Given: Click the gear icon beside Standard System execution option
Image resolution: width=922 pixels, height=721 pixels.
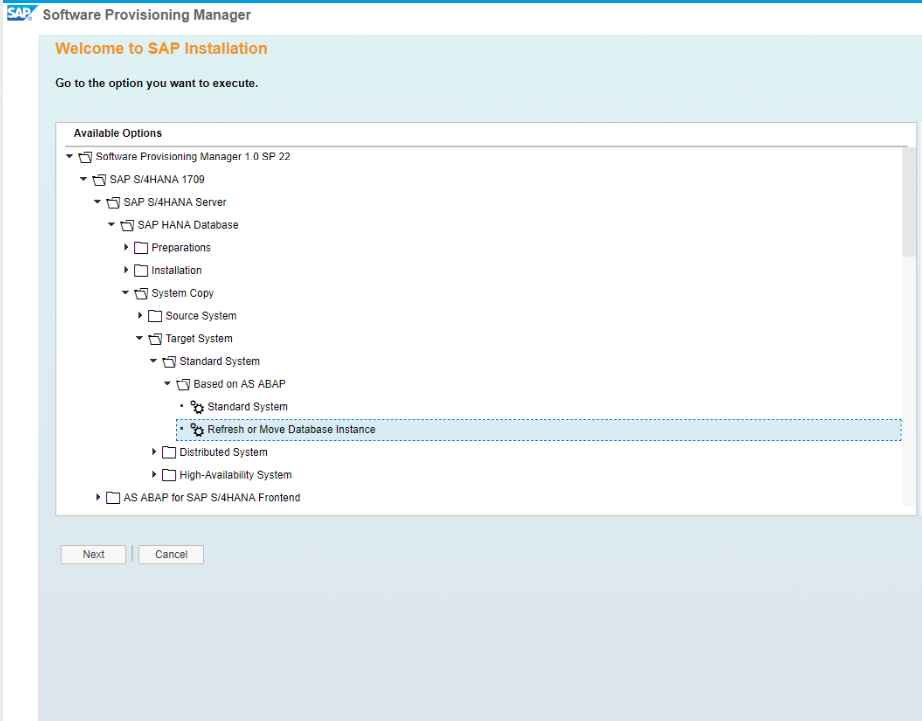Looking at the screenshot, I should (x=196, y=406).
